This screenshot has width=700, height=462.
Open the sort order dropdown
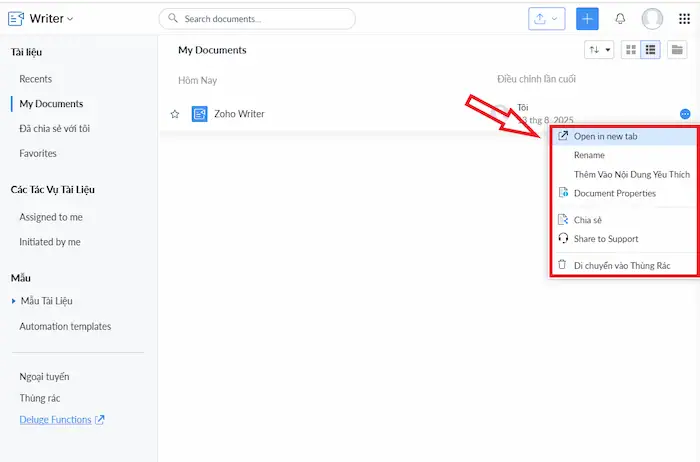pos(599,50)
